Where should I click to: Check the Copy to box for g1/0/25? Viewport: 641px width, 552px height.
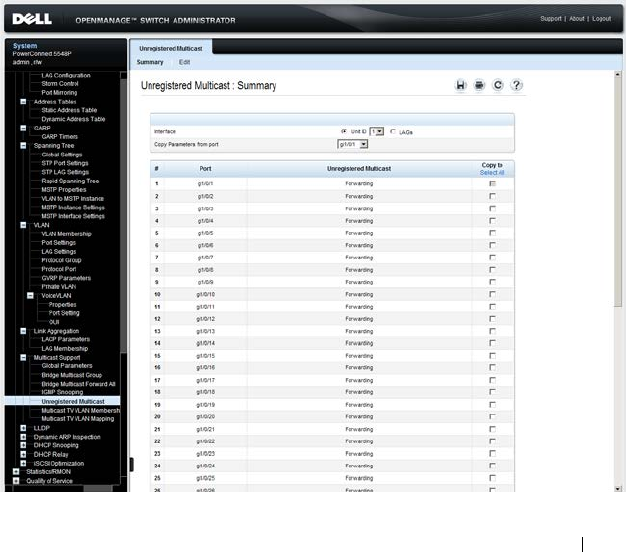493,478
